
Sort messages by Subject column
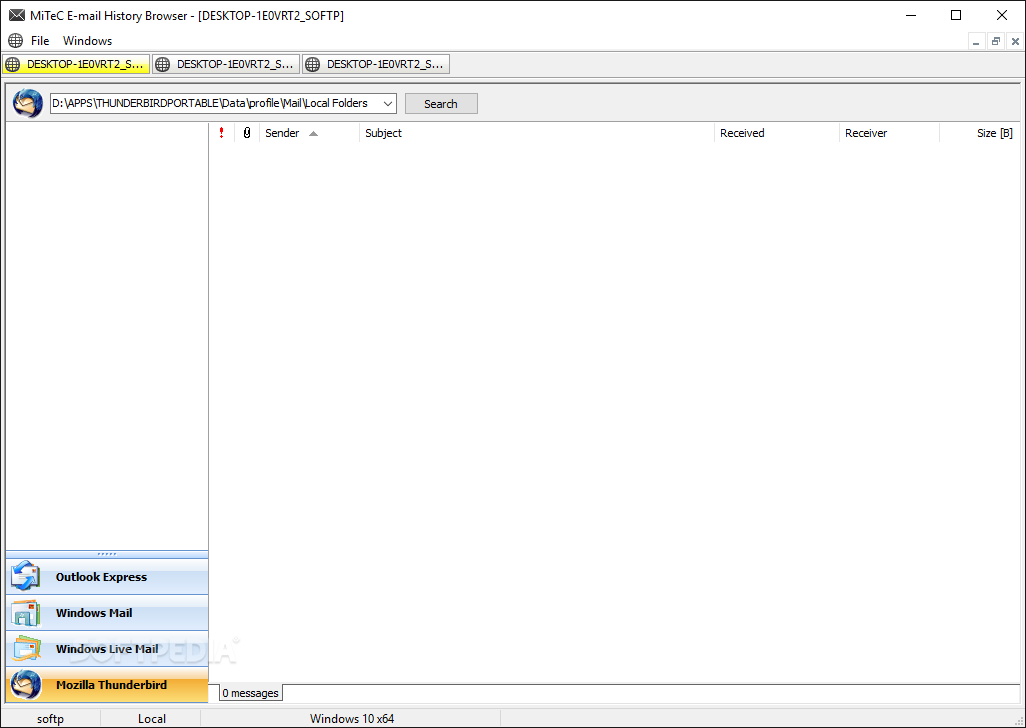coord(537,133)
